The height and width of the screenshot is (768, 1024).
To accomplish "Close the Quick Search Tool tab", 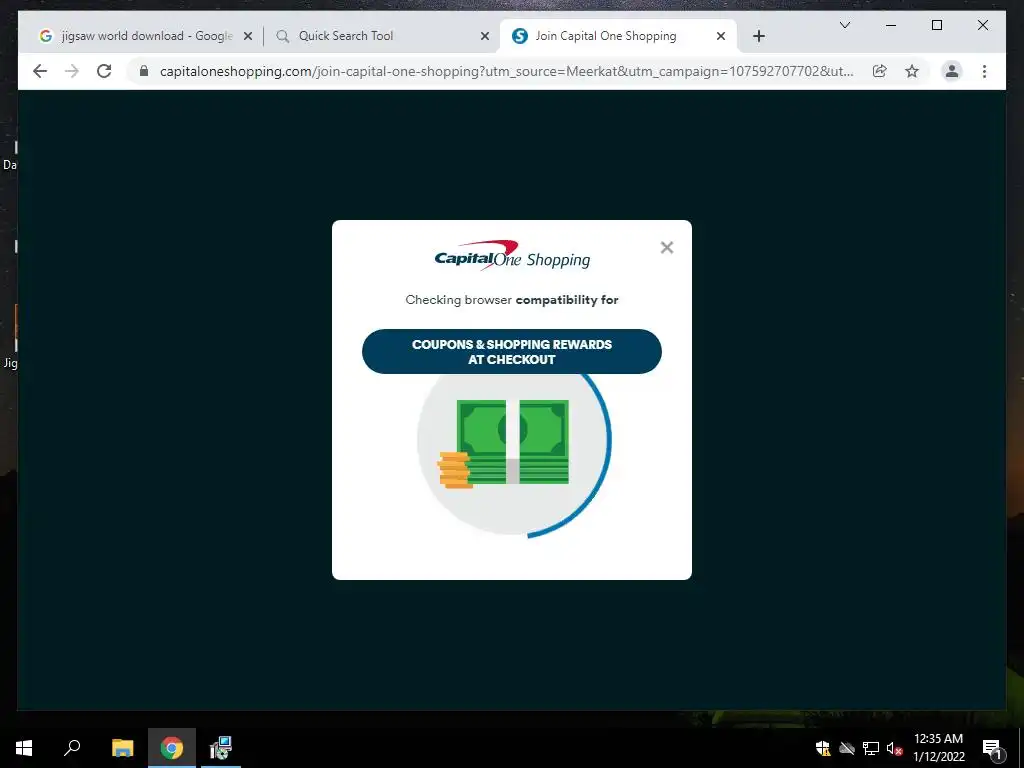I will pyautogui.click(x=485, y=36).
